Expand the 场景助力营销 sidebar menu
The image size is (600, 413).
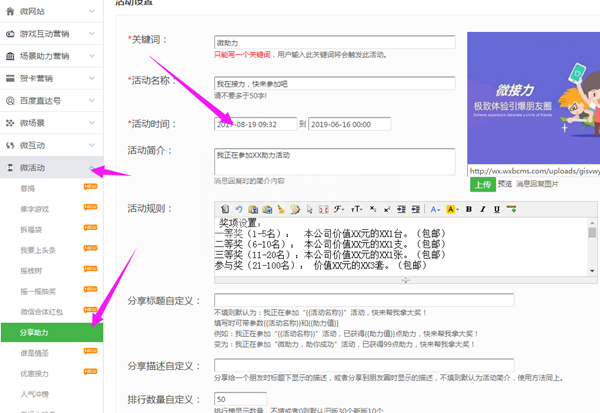(x=92, y=56)
